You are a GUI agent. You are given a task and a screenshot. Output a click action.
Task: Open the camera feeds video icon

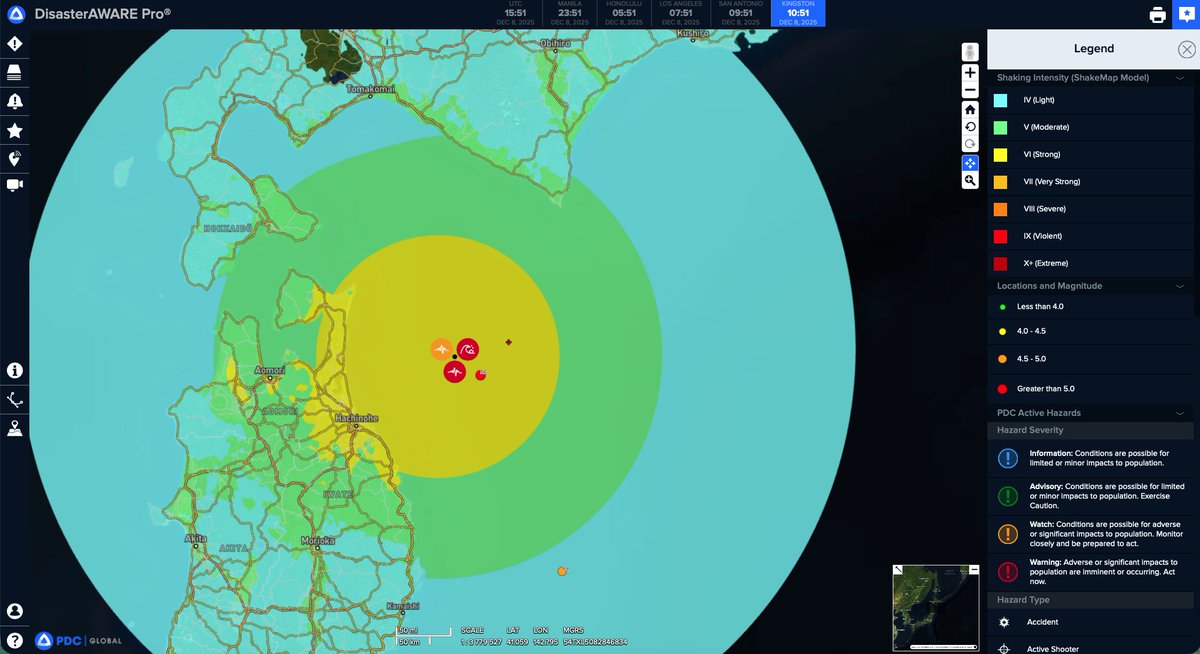pyautogui.click(x=15, y=185)
